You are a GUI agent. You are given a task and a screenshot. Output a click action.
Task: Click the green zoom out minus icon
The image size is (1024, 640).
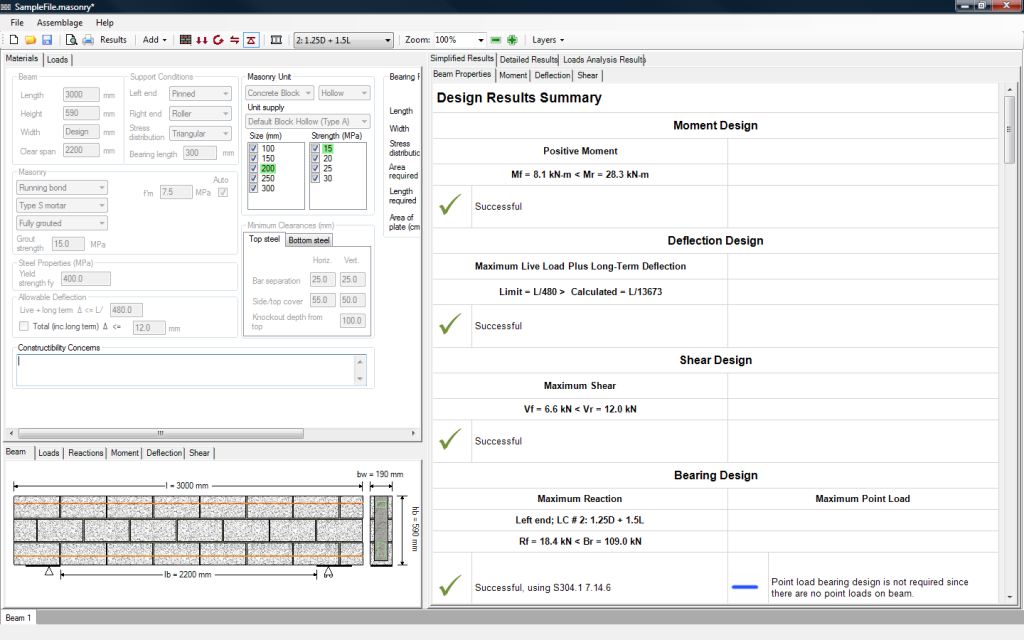click(496, 40)
